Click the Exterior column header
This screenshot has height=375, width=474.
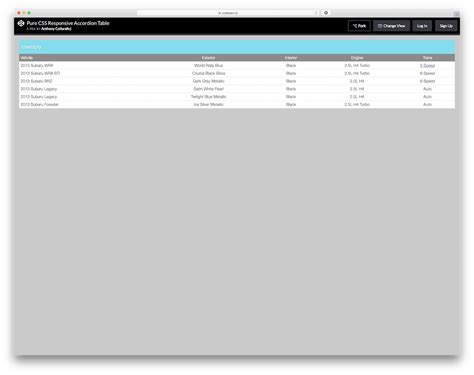coord(208,58)
